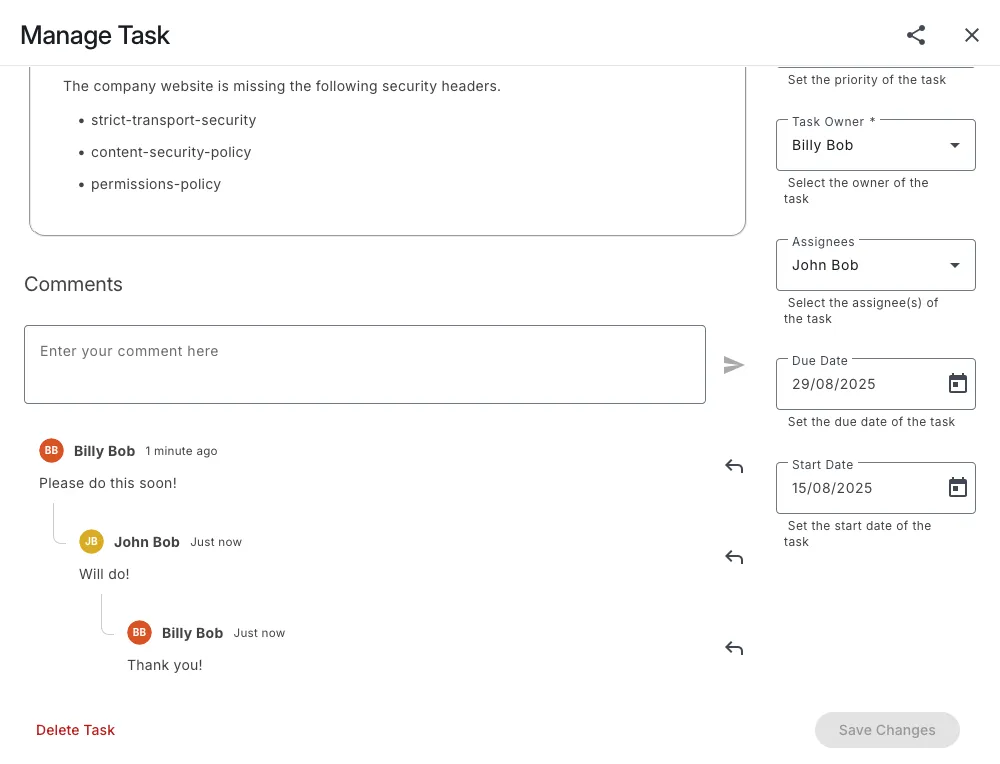Click the Delete Task link
This screenshot has height=764, width=1000.
tap(75, 730)
